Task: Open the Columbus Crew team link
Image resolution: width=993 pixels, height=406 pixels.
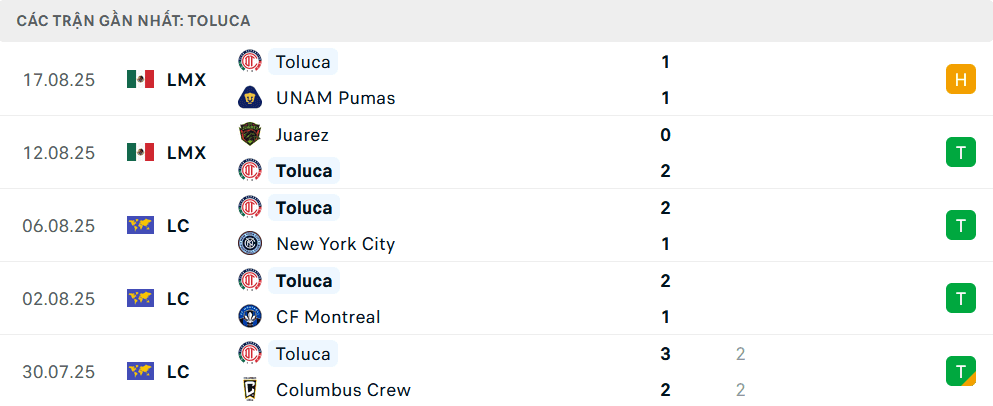Action: click(343, 390)
